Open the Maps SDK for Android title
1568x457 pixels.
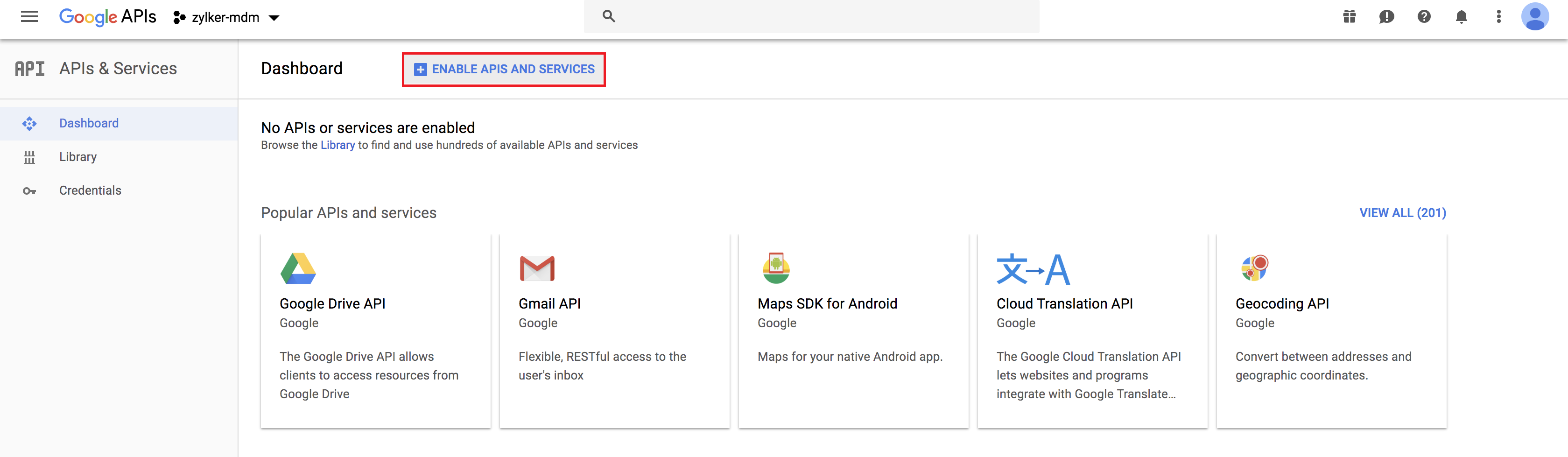tap(827, 303)
